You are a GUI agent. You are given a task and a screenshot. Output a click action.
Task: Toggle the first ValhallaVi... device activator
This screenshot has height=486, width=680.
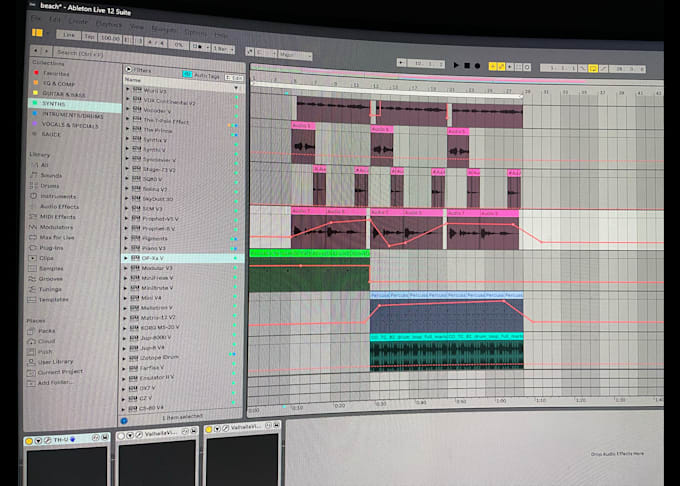[121, 436]
